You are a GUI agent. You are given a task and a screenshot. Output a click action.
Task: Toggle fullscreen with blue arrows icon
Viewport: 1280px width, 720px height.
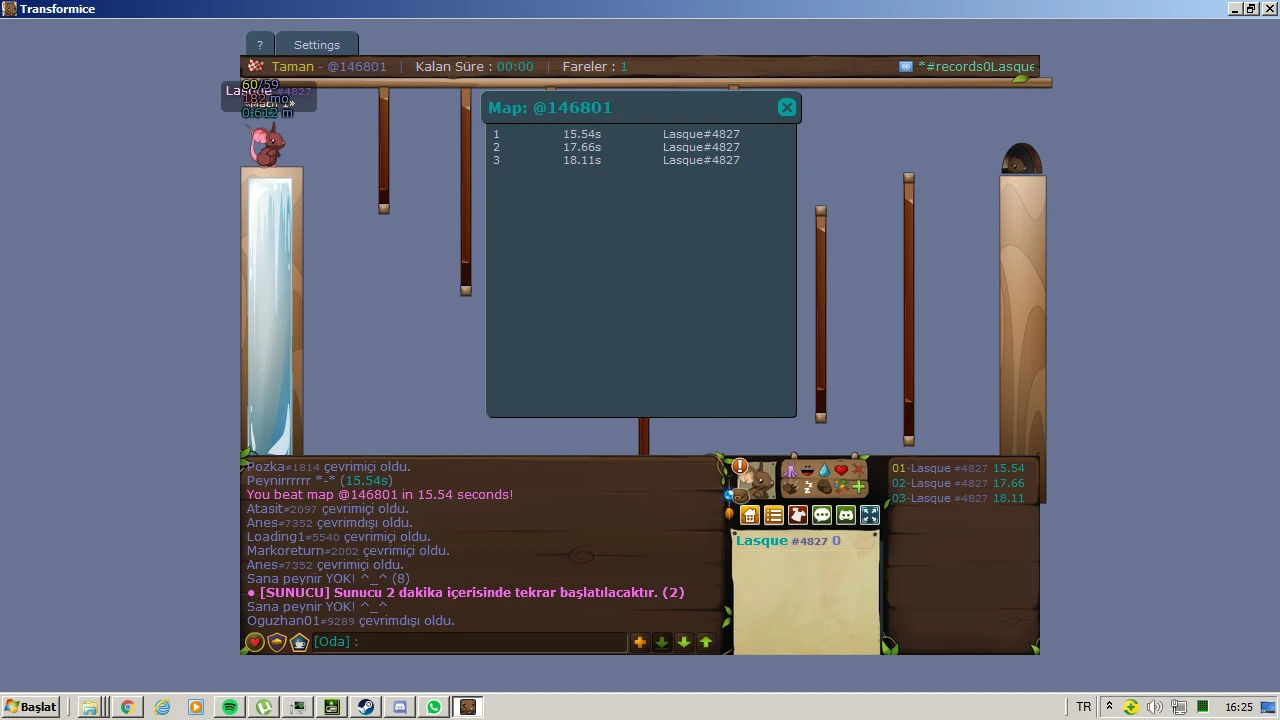[x=870, y=515]
